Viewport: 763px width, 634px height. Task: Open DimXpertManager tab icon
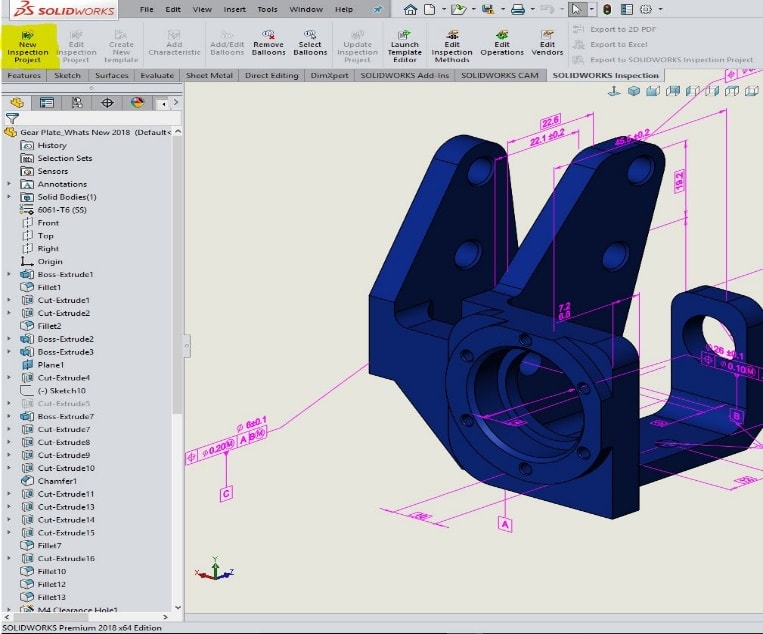tap(107, 103)
